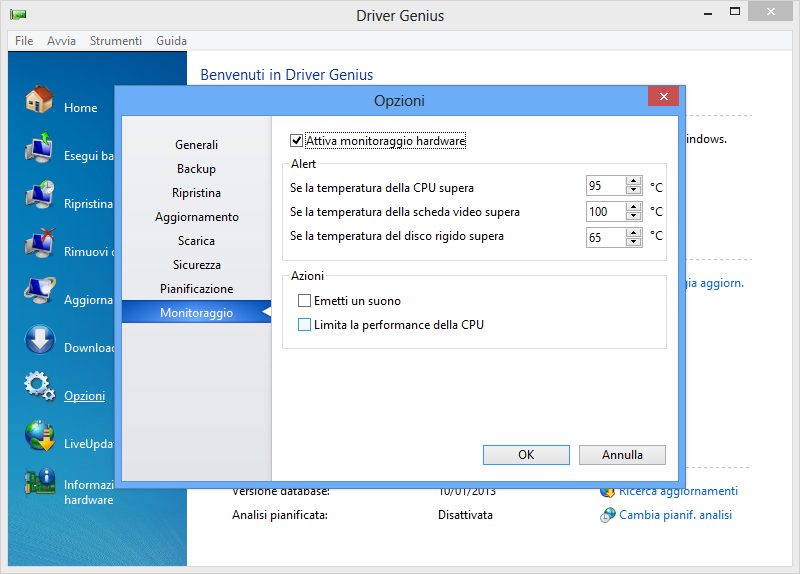Lower scheda video temperature limit down arrow
The image size is (800, 574).
click(634, 215)
